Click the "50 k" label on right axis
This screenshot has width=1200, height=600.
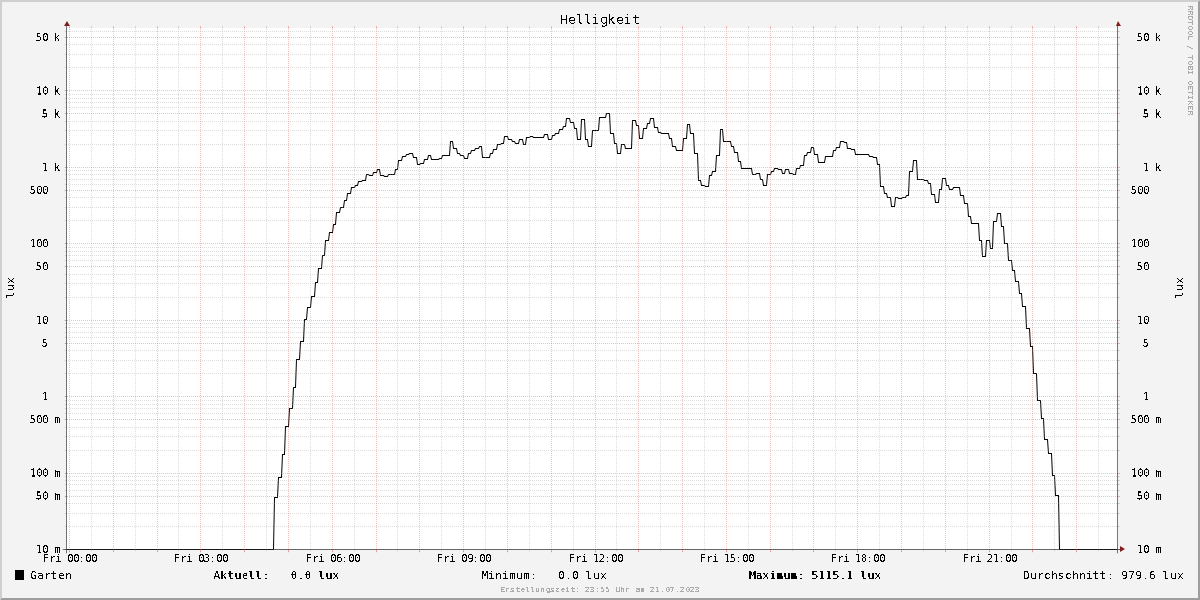[x=1148, y=37]
